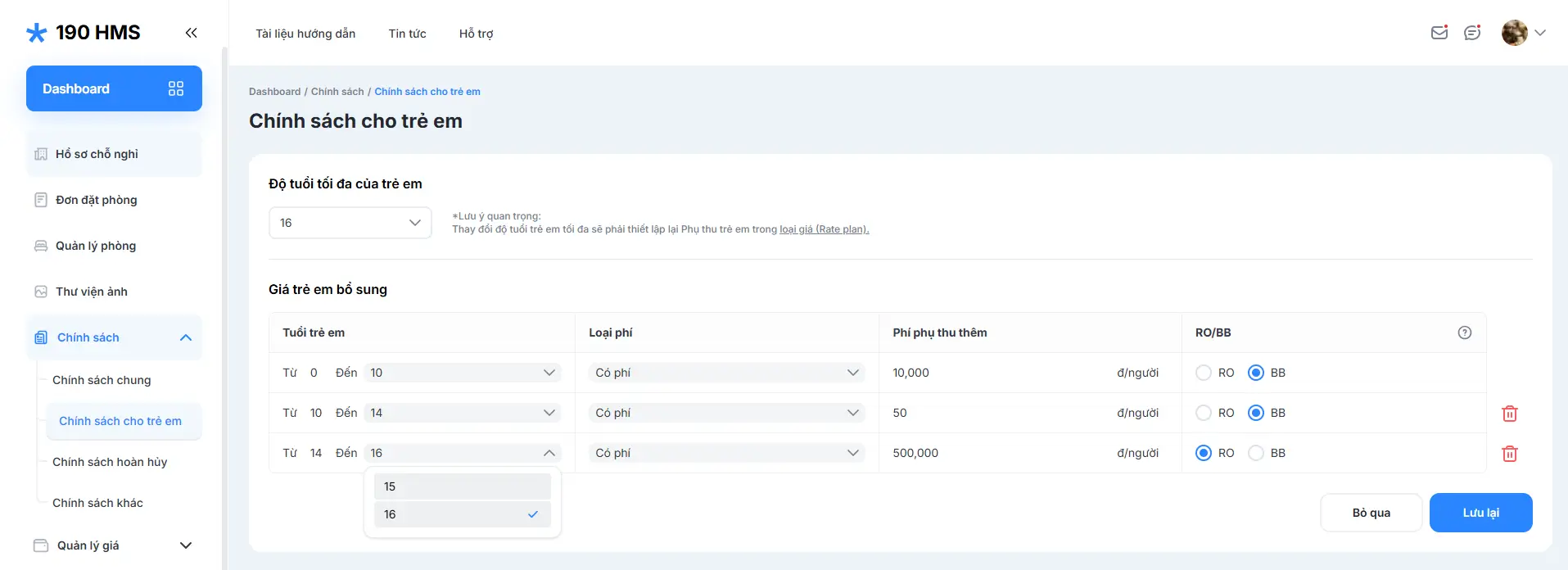Click the RO/BB help question icon
The image size is (1568, 570).
click(1464, 332)
